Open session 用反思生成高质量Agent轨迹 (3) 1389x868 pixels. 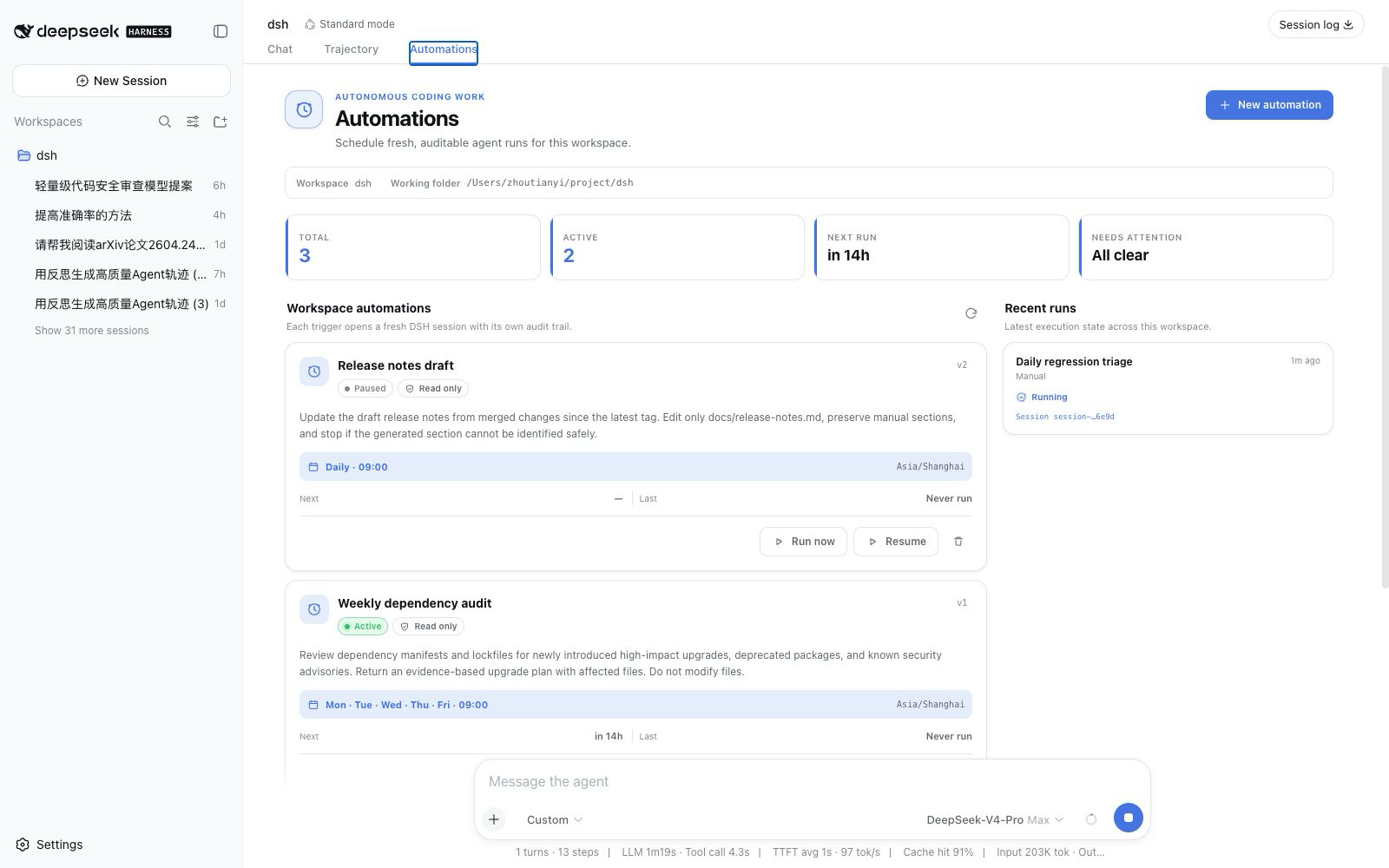tap(122, 304)
